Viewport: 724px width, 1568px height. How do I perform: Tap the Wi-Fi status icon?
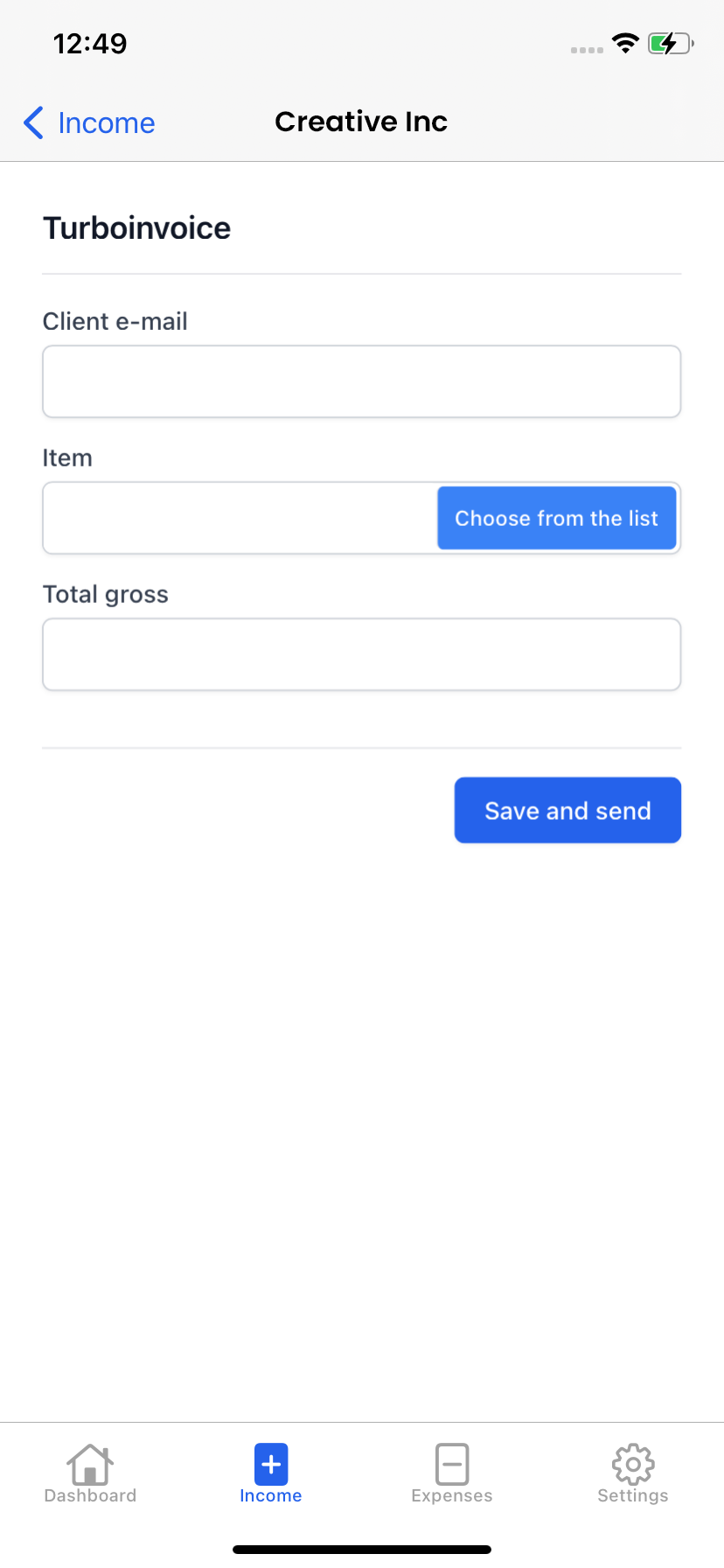click(625, 43)
